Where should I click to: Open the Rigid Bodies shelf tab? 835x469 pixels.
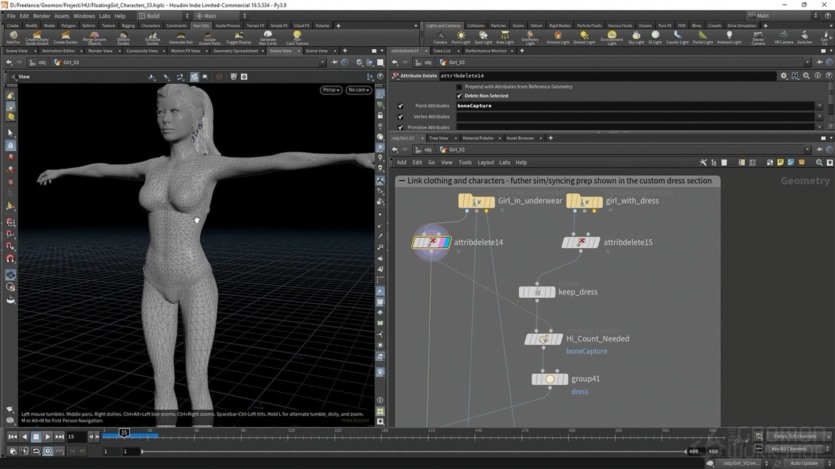coord(559,26)
